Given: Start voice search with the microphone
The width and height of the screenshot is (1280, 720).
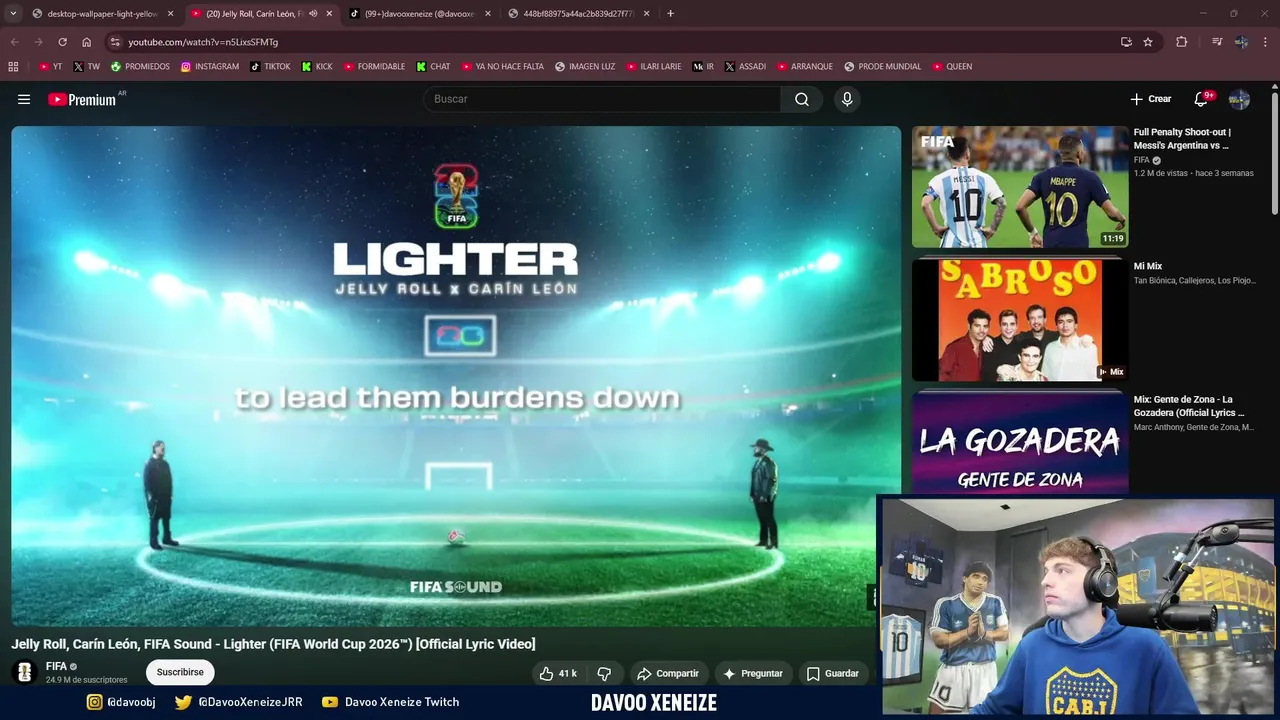Looking at the screenshot, I should 847,99.
